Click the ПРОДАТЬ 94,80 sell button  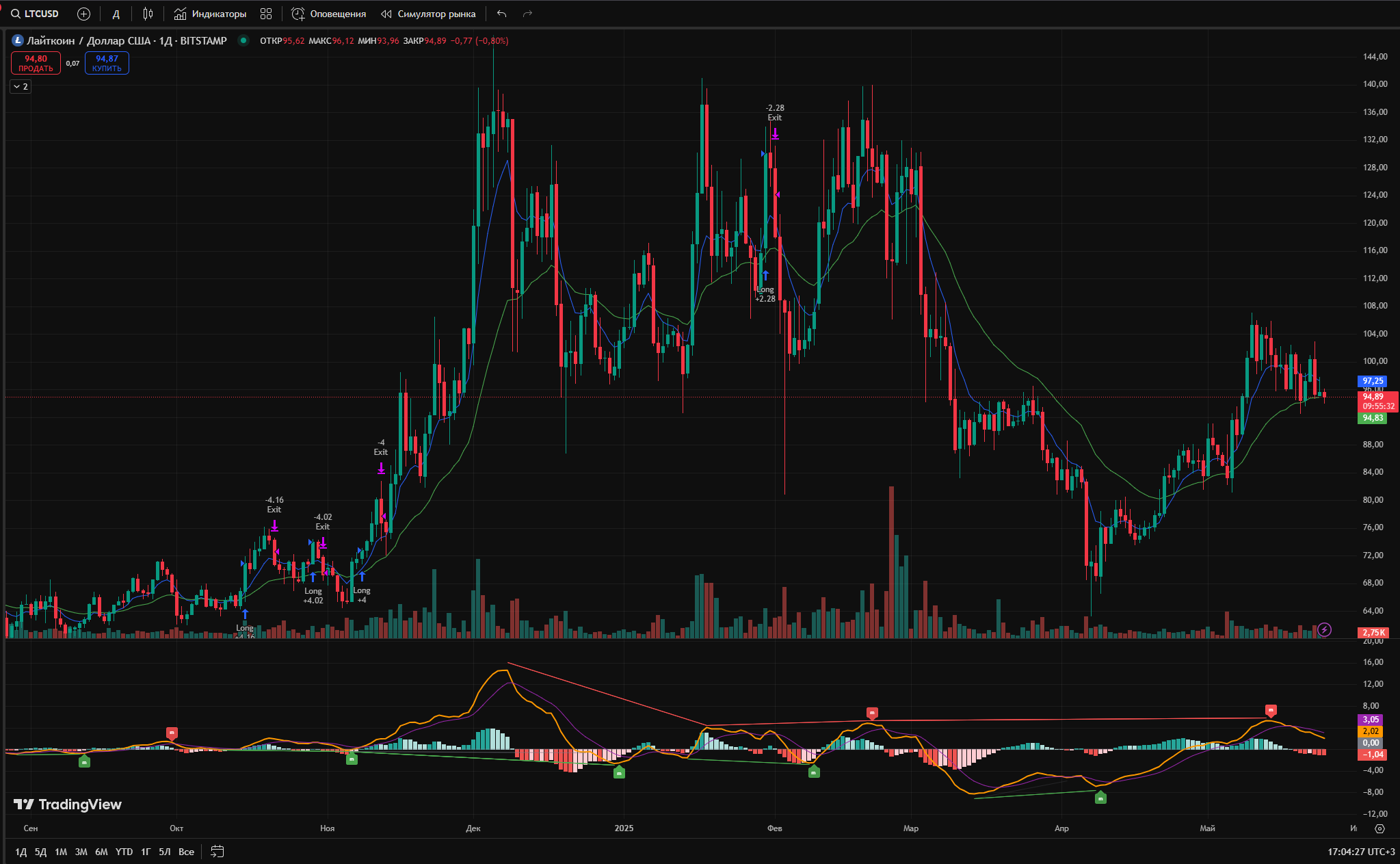pos(36,63)
